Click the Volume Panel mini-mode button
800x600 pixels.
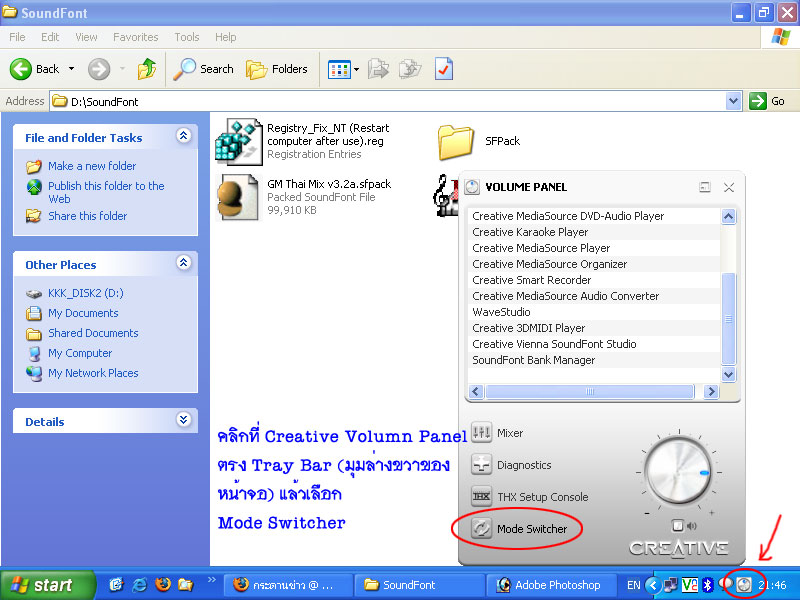pos(705,187)
